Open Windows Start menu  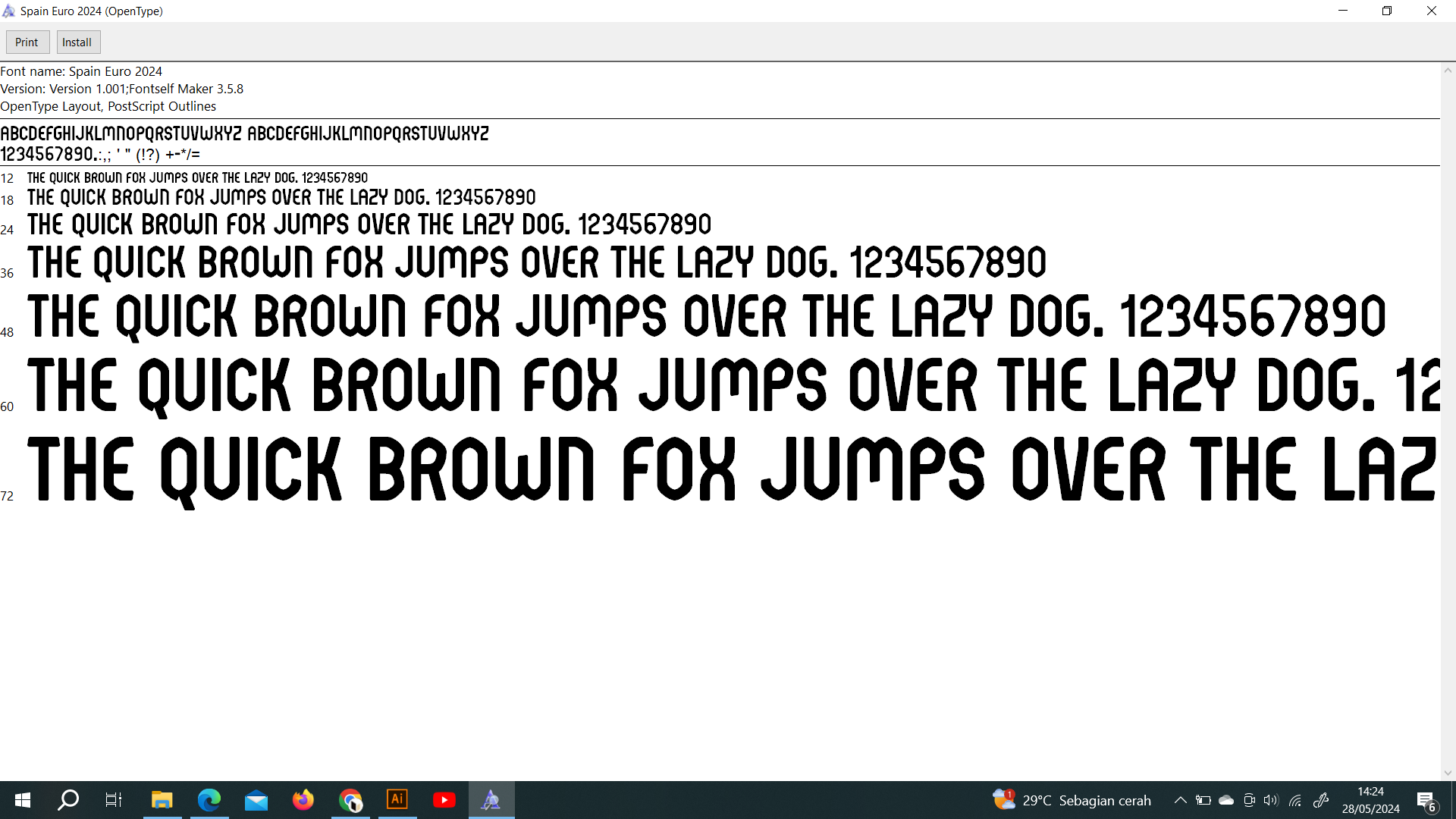point(23,800)
